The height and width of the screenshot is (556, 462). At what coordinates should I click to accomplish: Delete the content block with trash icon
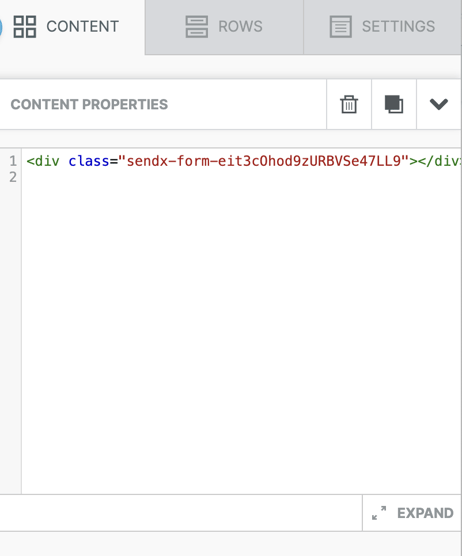(x=349, y=104)
